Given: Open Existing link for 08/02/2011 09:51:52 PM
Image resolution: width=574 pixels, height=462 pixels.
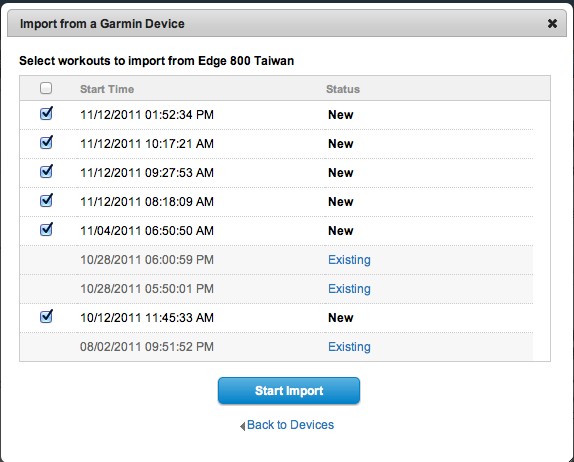Looking at the screenshot, I should tap(349, 347).
